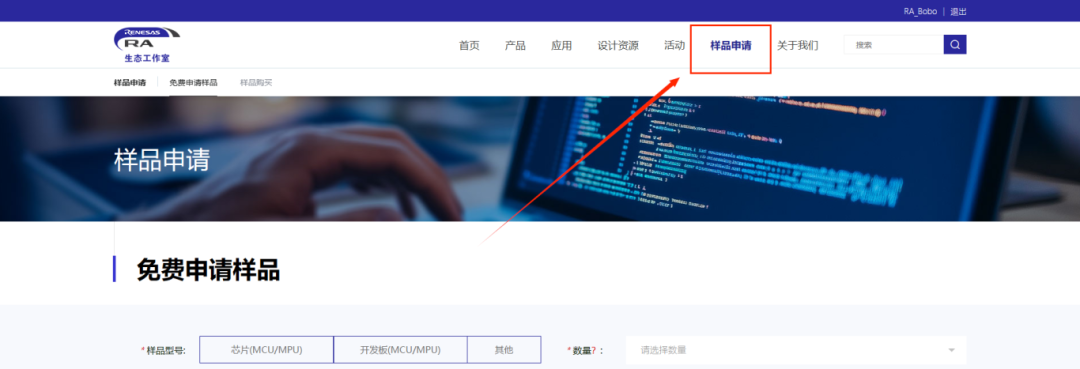
Task: Open the 设计资源 menu item
Action: click(618, 45)
